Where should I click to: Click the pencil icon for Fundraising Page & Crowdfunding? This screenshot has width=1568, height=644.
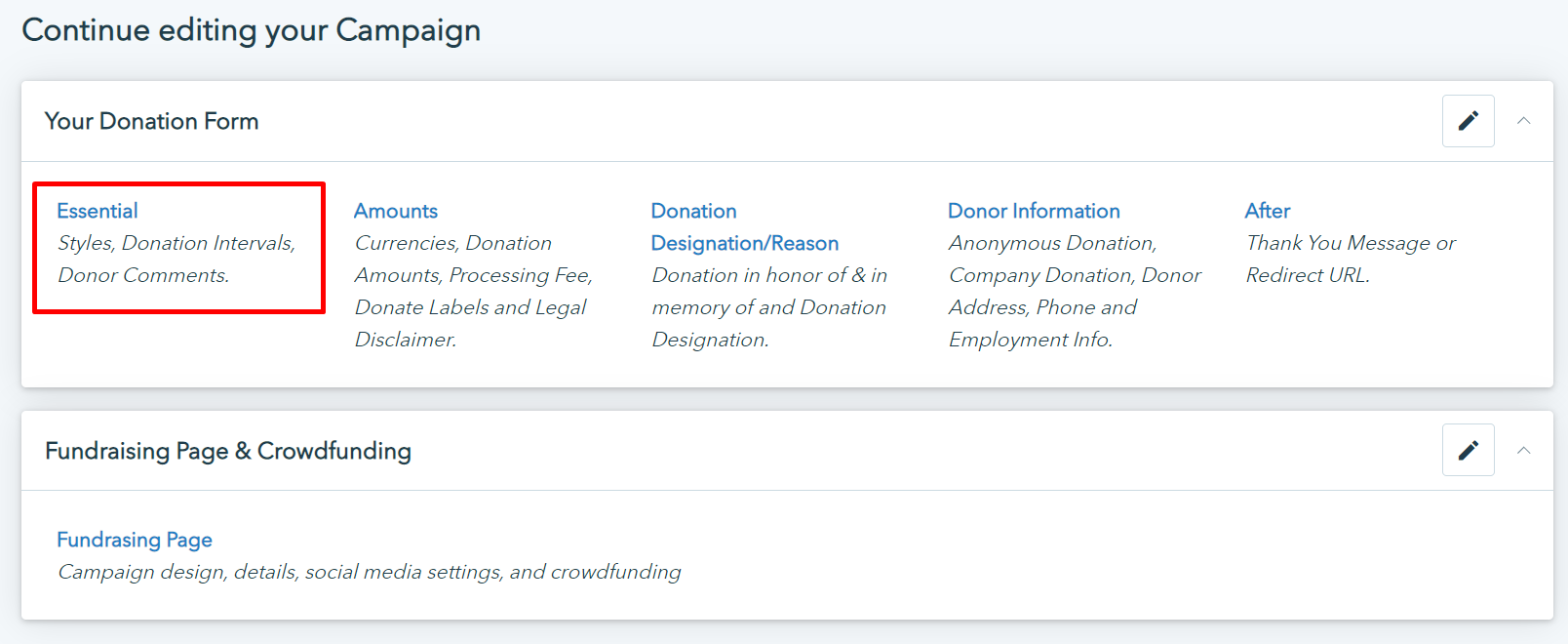pyautogui.click(x=1468, y=450)
